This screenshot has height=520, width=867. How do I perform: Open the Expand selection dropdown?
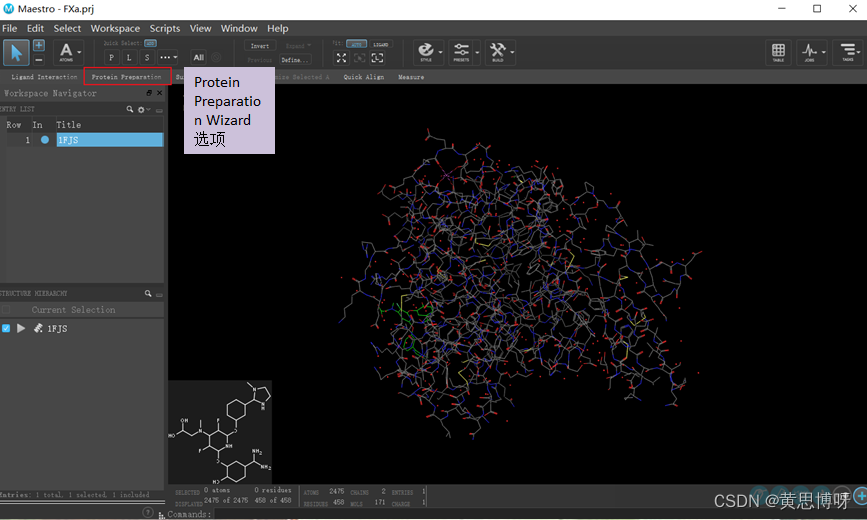(x=298, y=46)
